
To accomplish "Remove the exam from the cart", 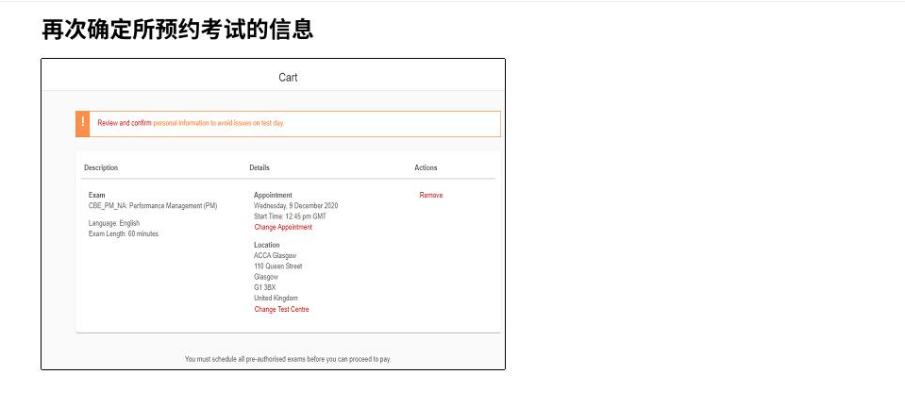I will [x=431, y=196].
